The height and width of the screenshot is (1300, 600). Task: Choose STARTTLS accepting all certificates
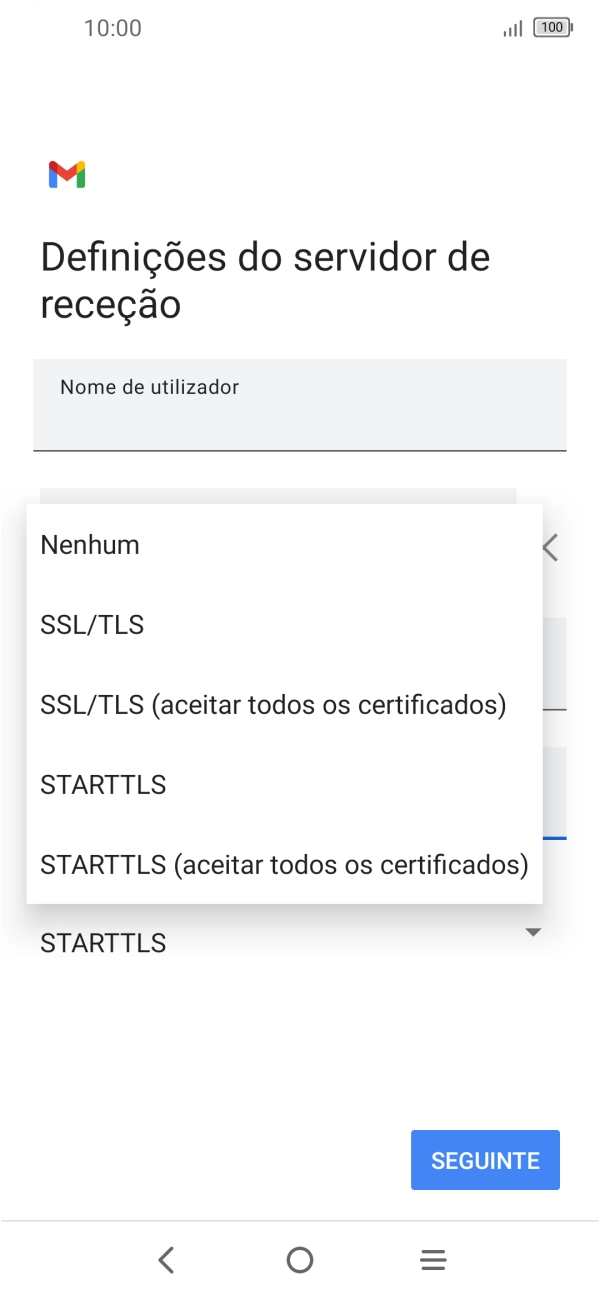[283, 864]
